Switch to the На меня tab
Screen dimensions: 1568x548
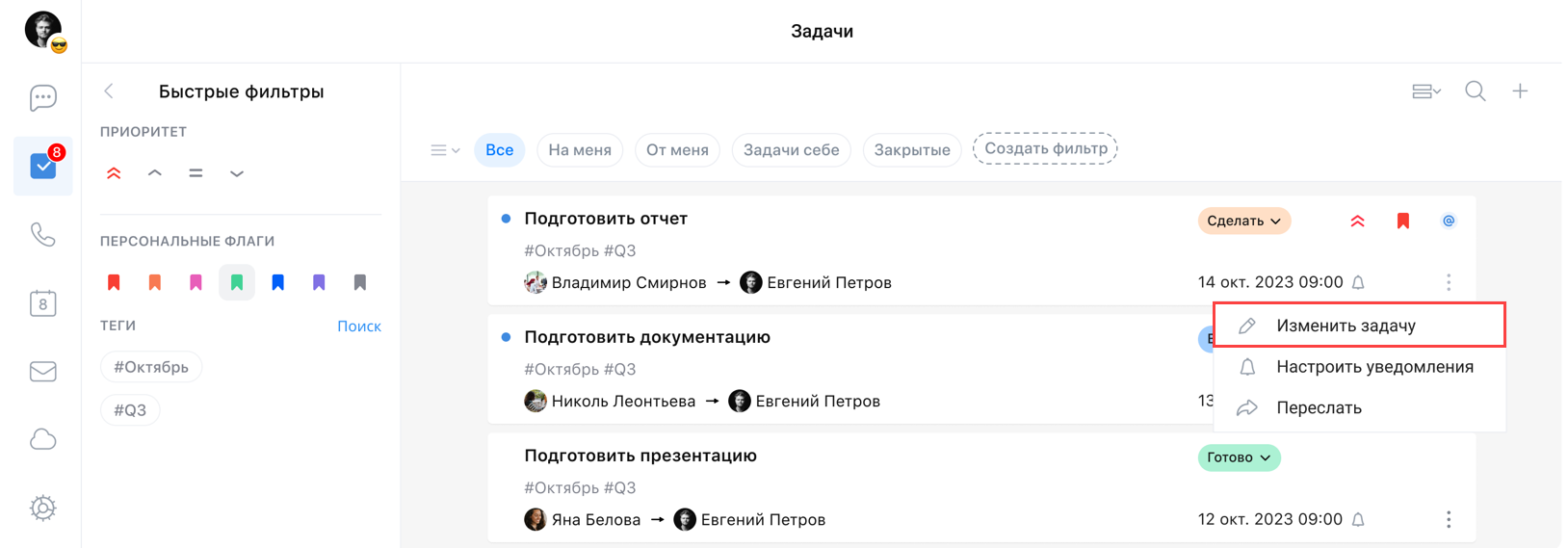click(x=580, y=150)
